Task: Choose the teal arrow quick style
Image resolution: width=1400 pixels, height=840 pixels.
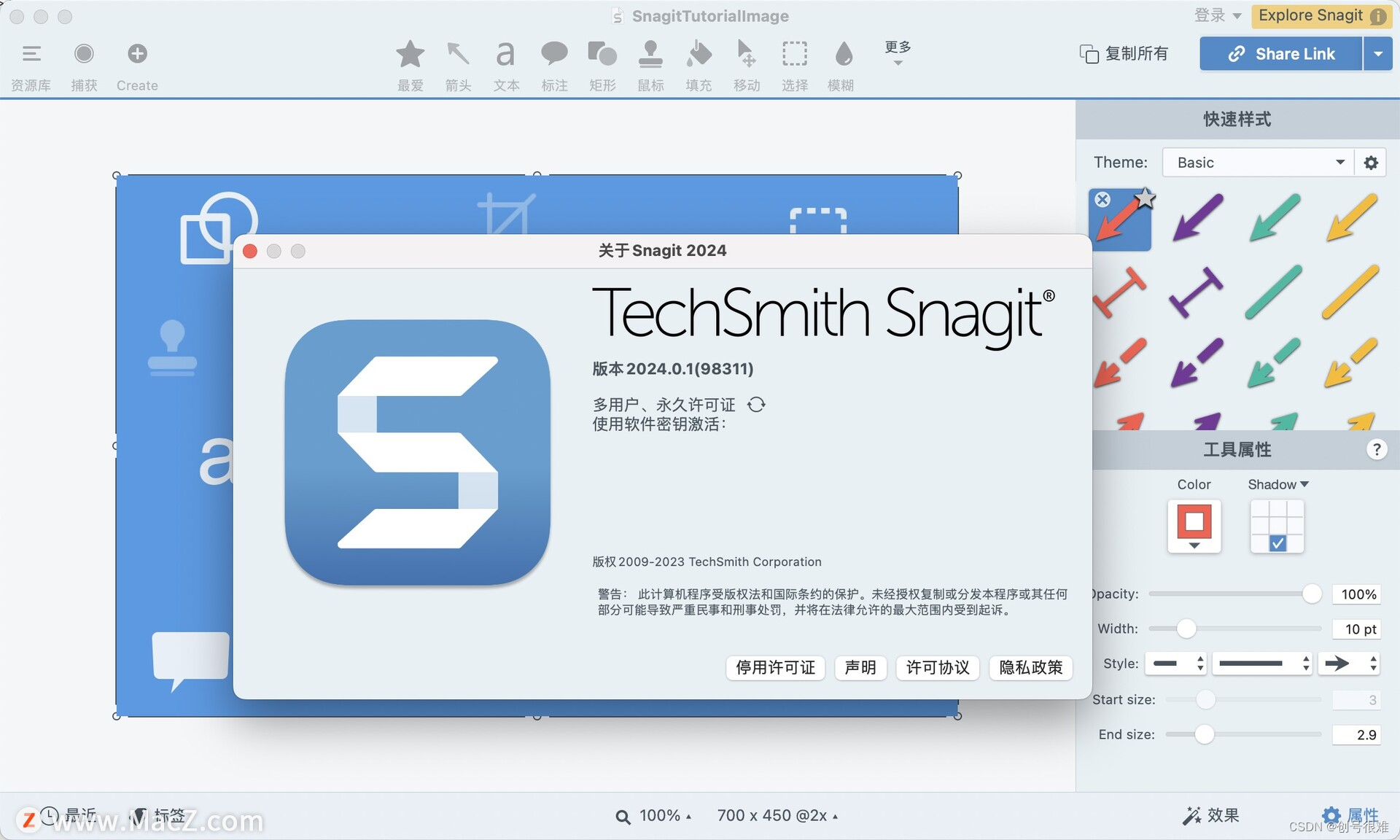Action: pos(1274,217)
